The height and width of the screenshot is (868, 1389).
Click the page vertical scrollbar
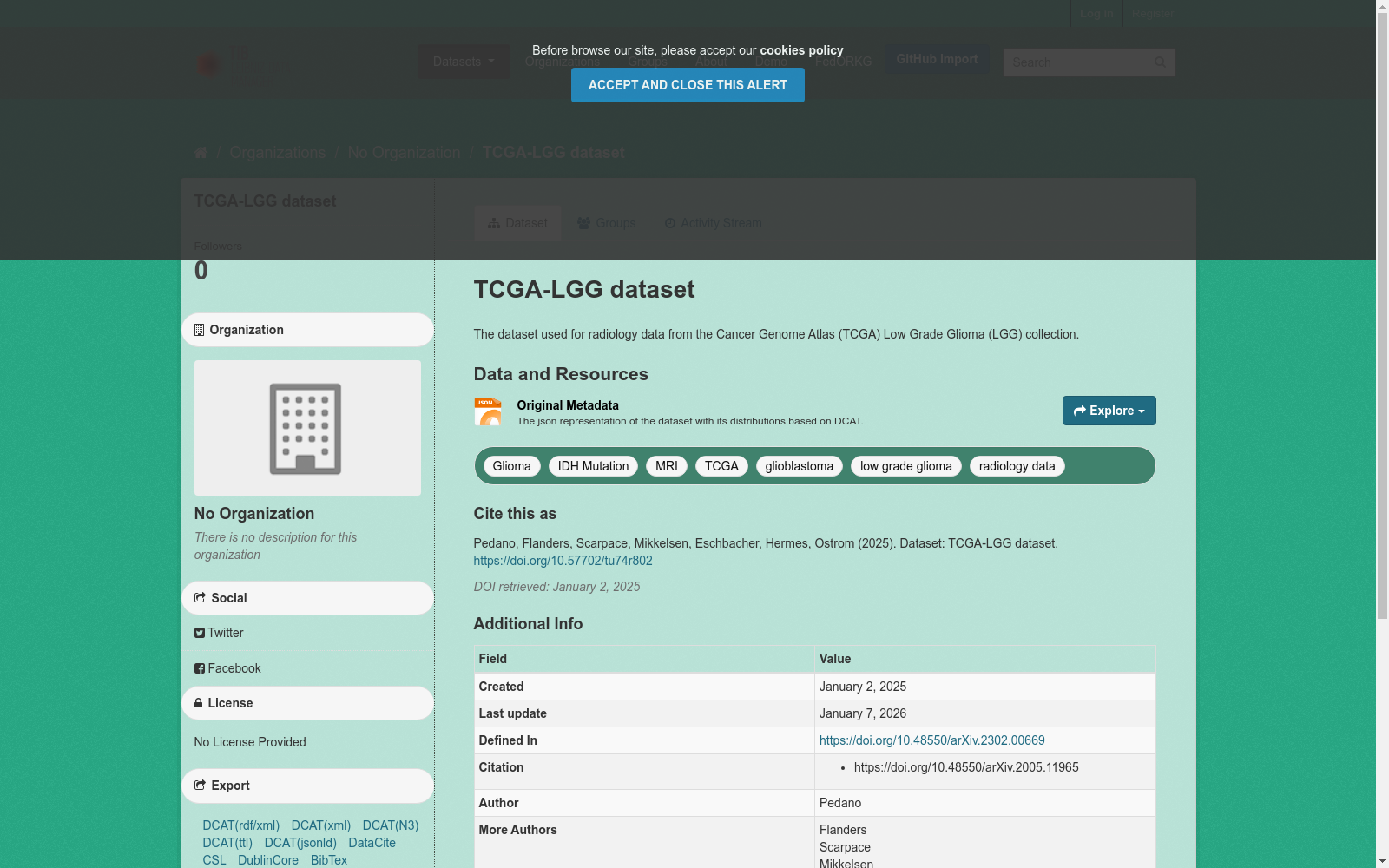(1382, 317)
